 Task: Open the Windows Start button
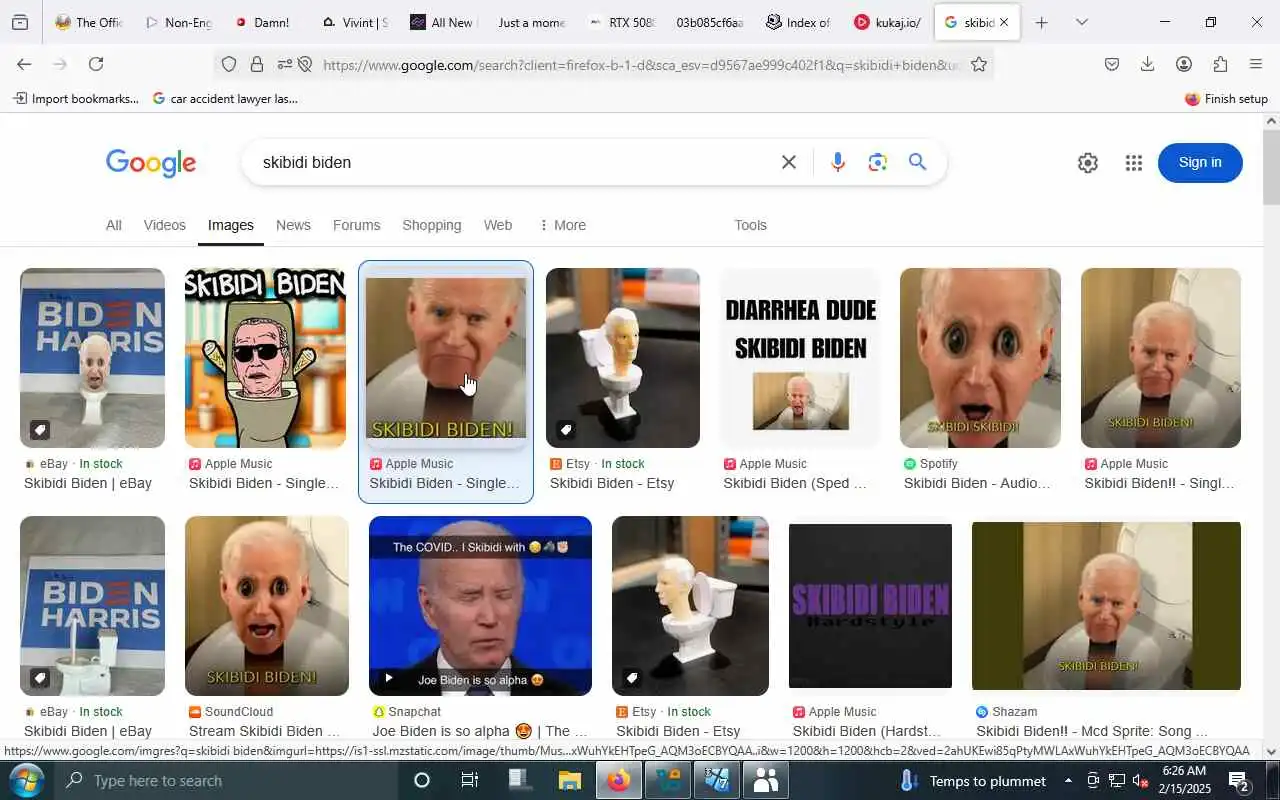point(25,780)
